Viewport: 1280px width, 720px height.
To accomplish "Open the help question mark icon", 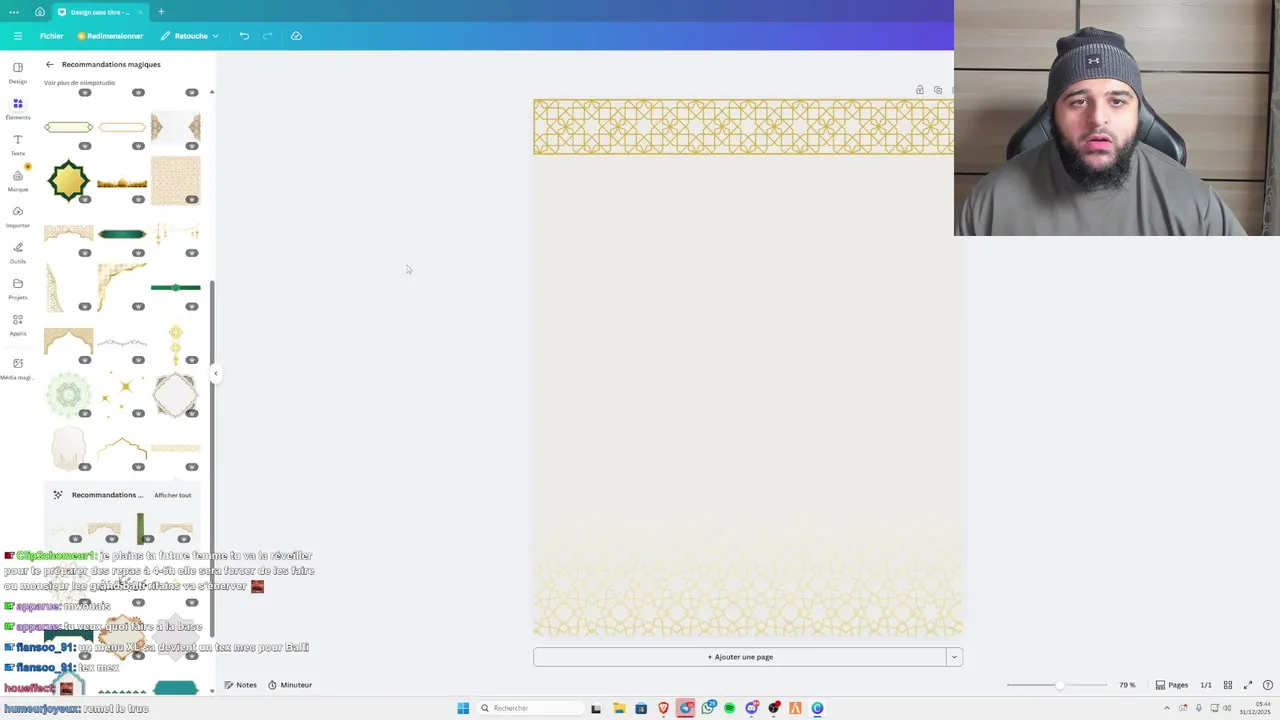I will [x=1268, y=685].
